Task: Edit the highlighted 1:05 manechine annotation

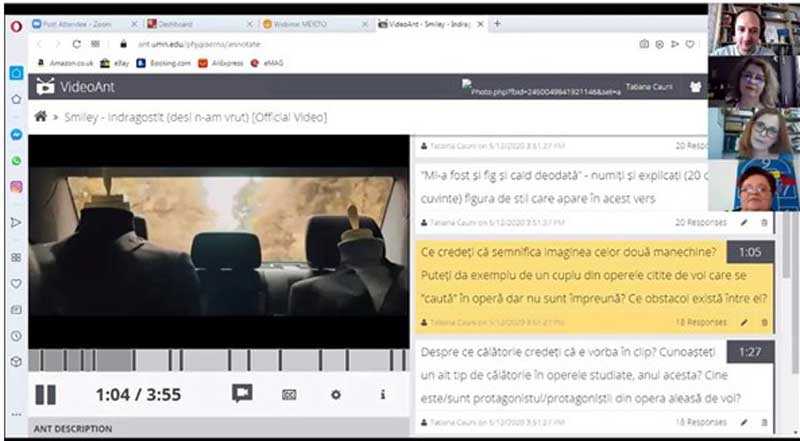Action: tap(744, 322)
